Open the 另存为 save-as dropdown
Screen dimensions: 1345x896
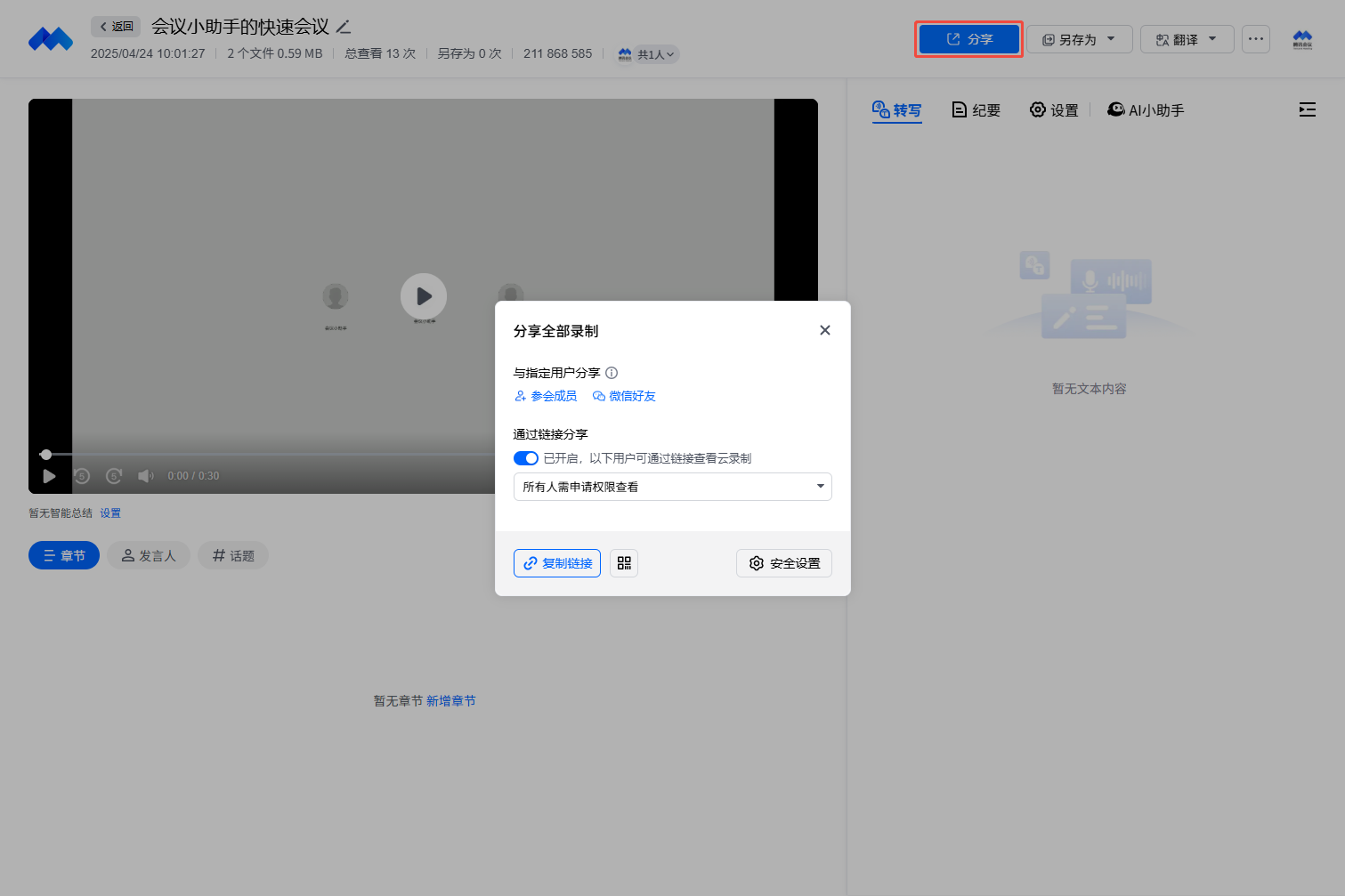pyautogui.click(x=1079, y=39)
